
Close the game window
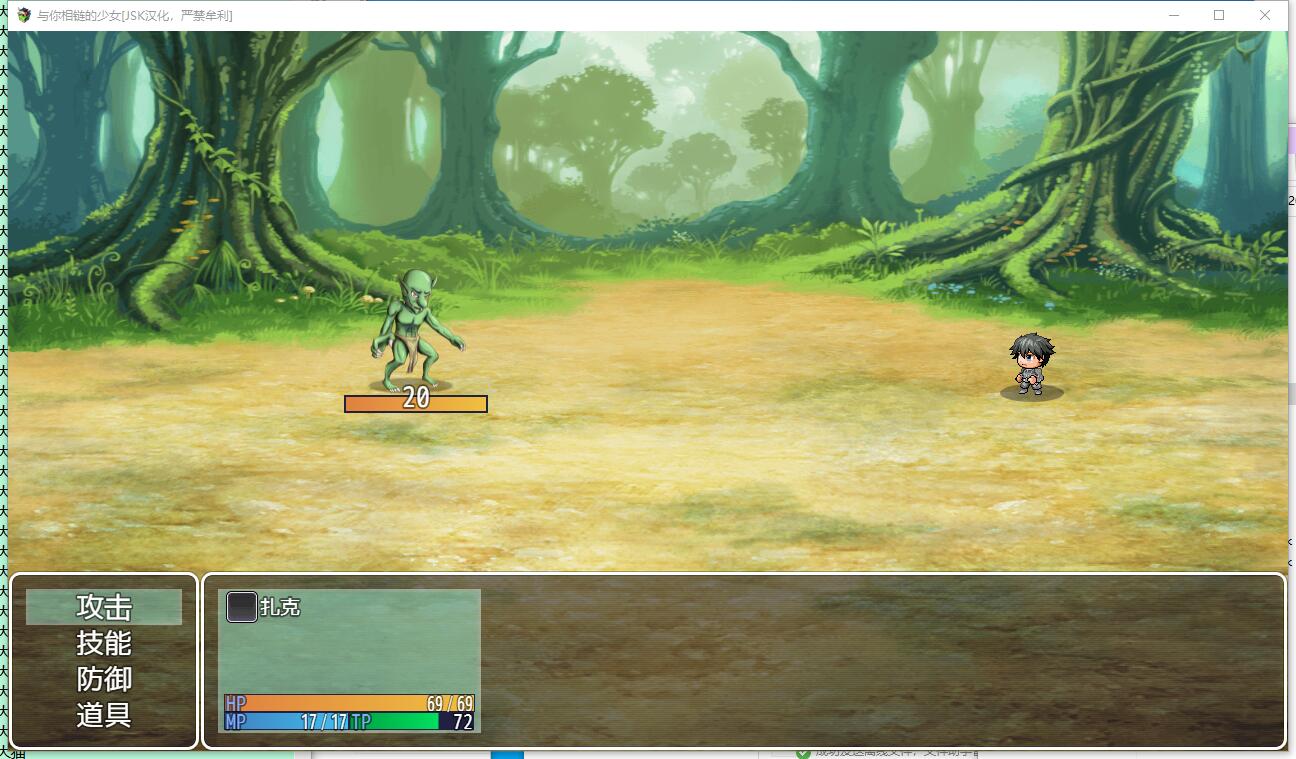[x=1265, y=15]
